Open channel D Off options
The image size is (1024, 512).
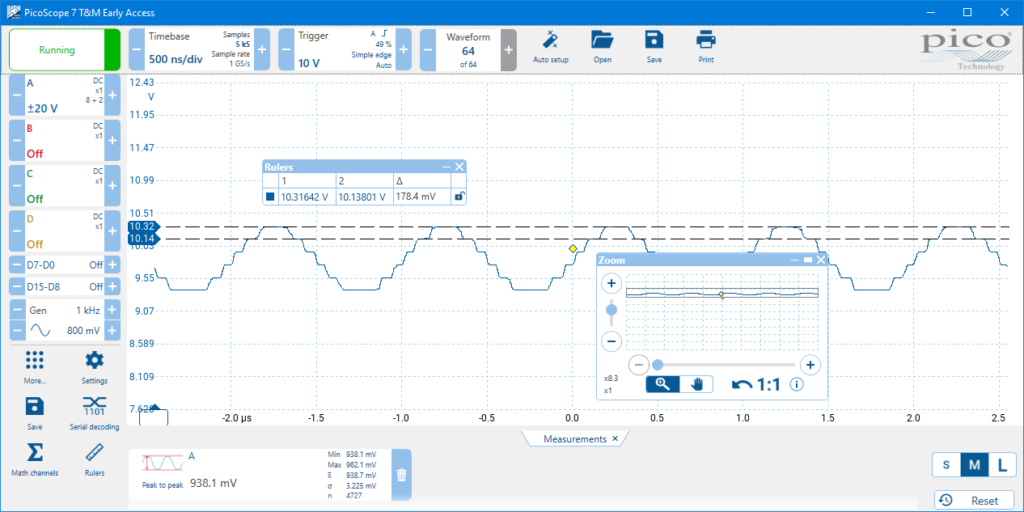tap(64, 231)
